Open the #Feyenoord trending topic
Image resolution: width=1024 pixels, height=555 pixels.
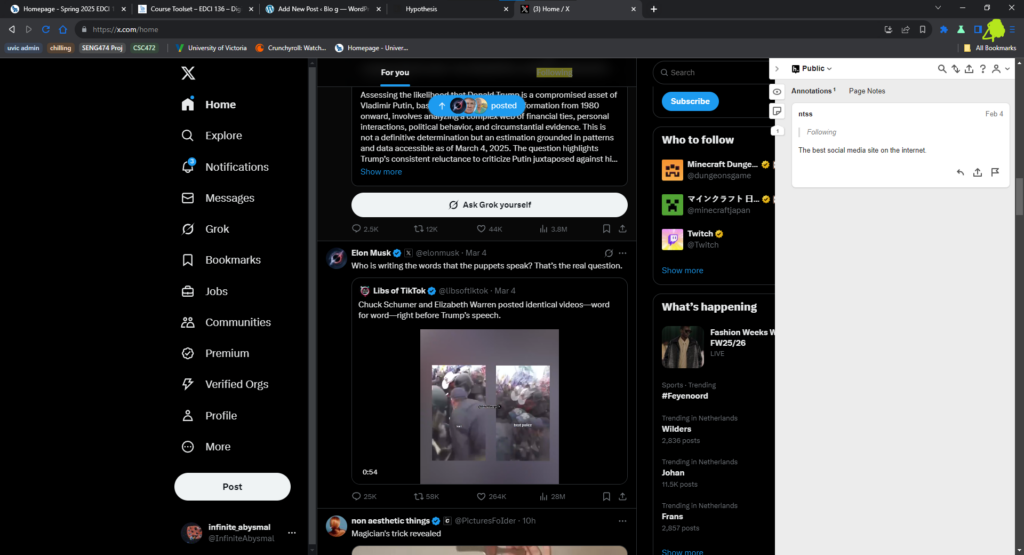(x=684, y=396)
